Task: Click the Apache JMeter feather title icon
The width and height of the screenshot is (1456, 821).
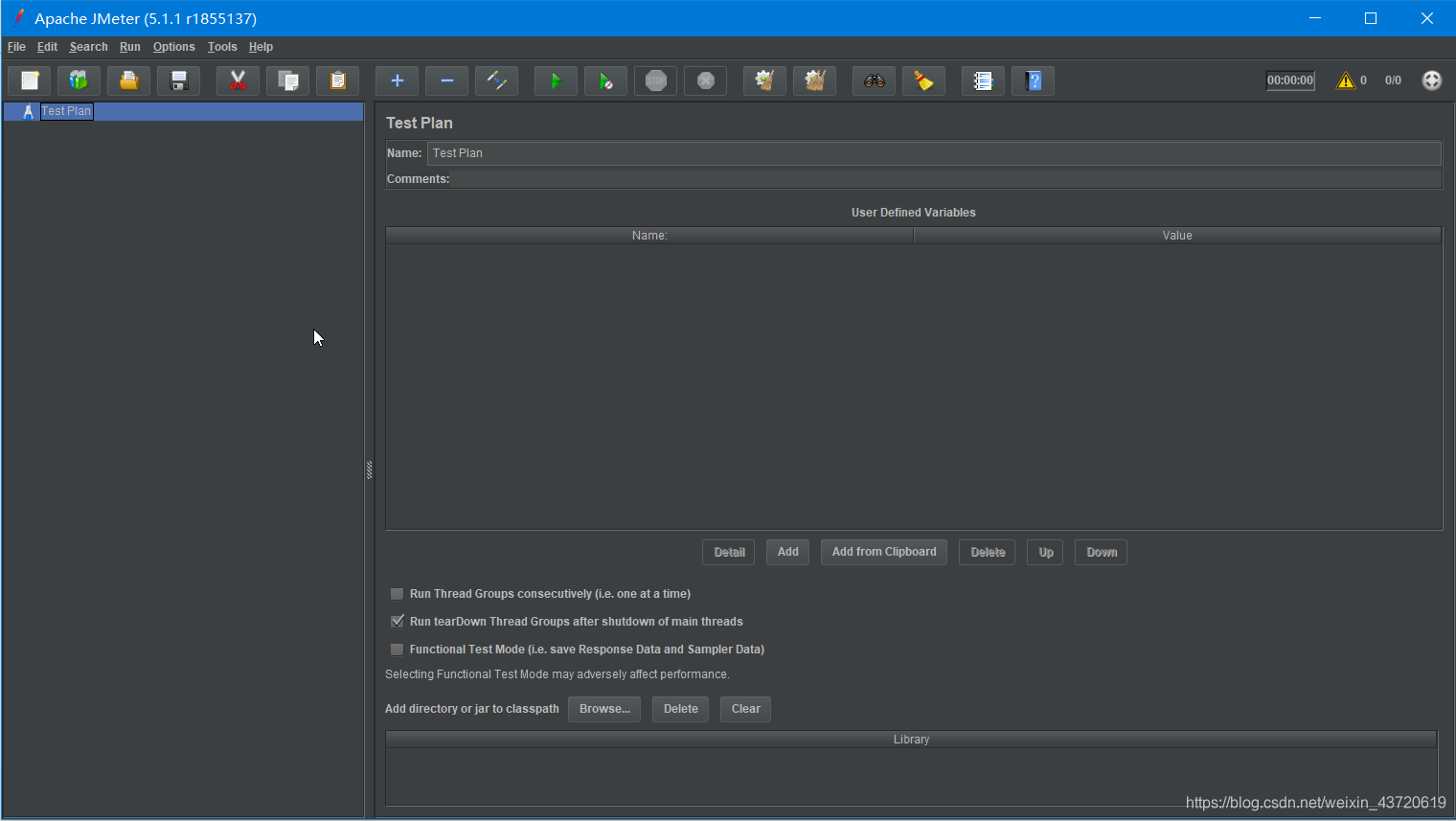Action: 17,17
